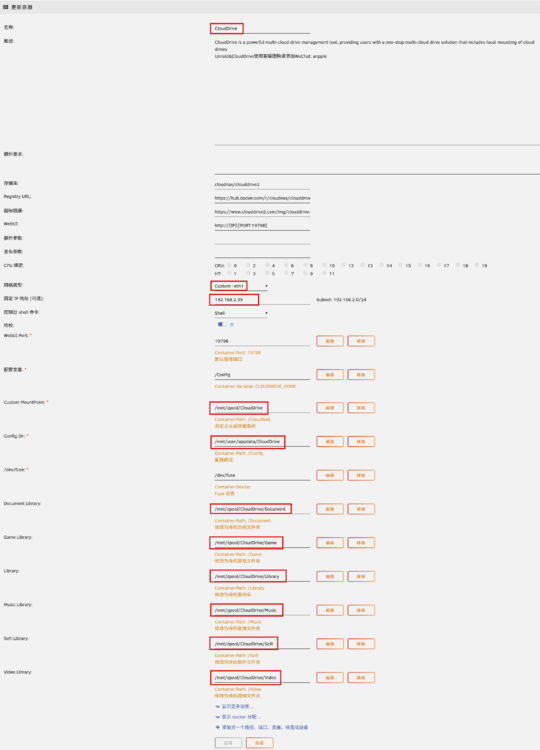Click Remove button for /Config variable

pos(361,375)
